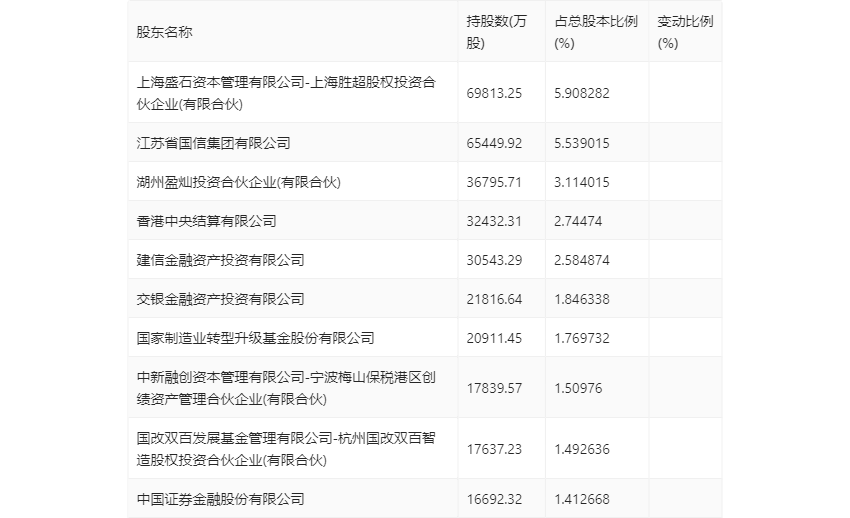
Task: Select the percentage 1.492636
Action: [582, 449]
